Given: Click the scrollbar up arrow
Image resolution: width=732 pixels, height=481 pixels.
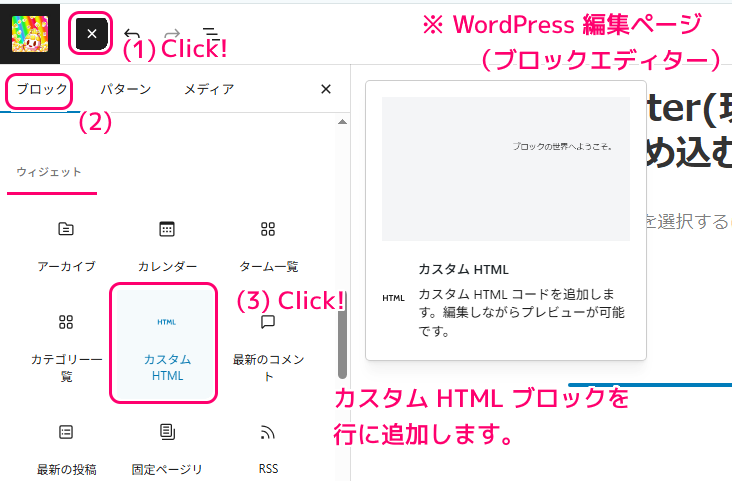Looking at the screenshot, I should (342, 122).
